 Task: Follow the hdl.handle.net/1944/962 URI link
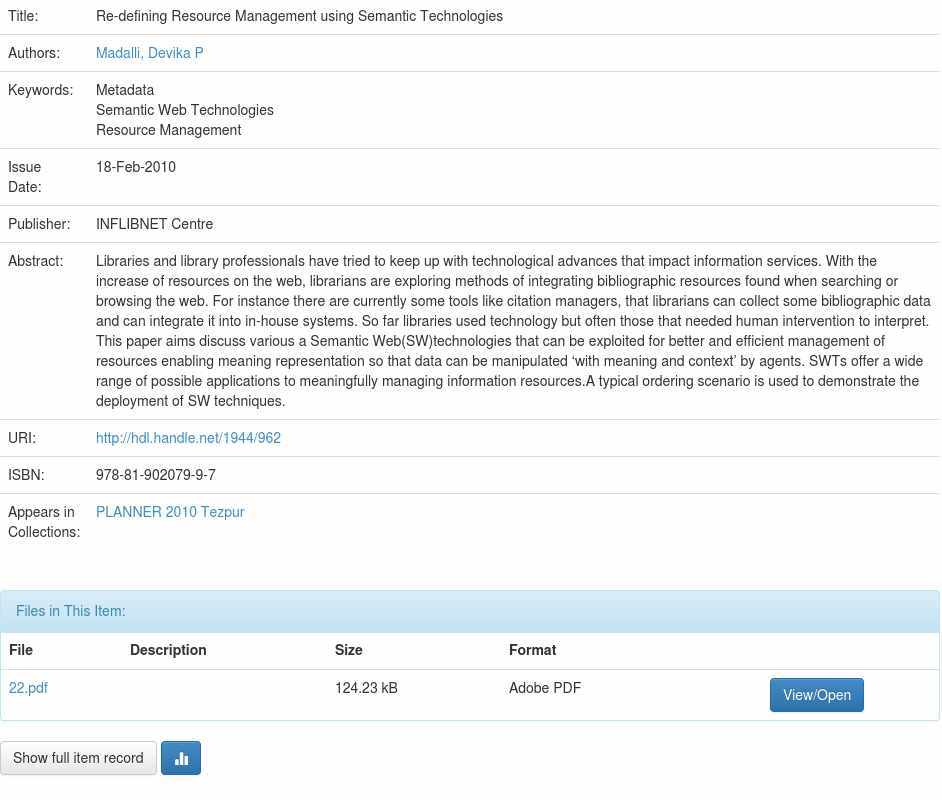(188, 438)
